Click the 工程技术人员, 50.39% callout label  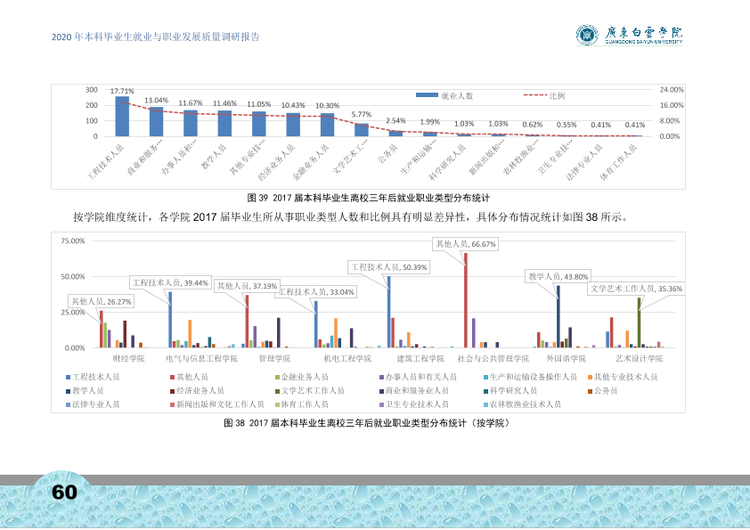pyautogui.click(x=389, y=267)
